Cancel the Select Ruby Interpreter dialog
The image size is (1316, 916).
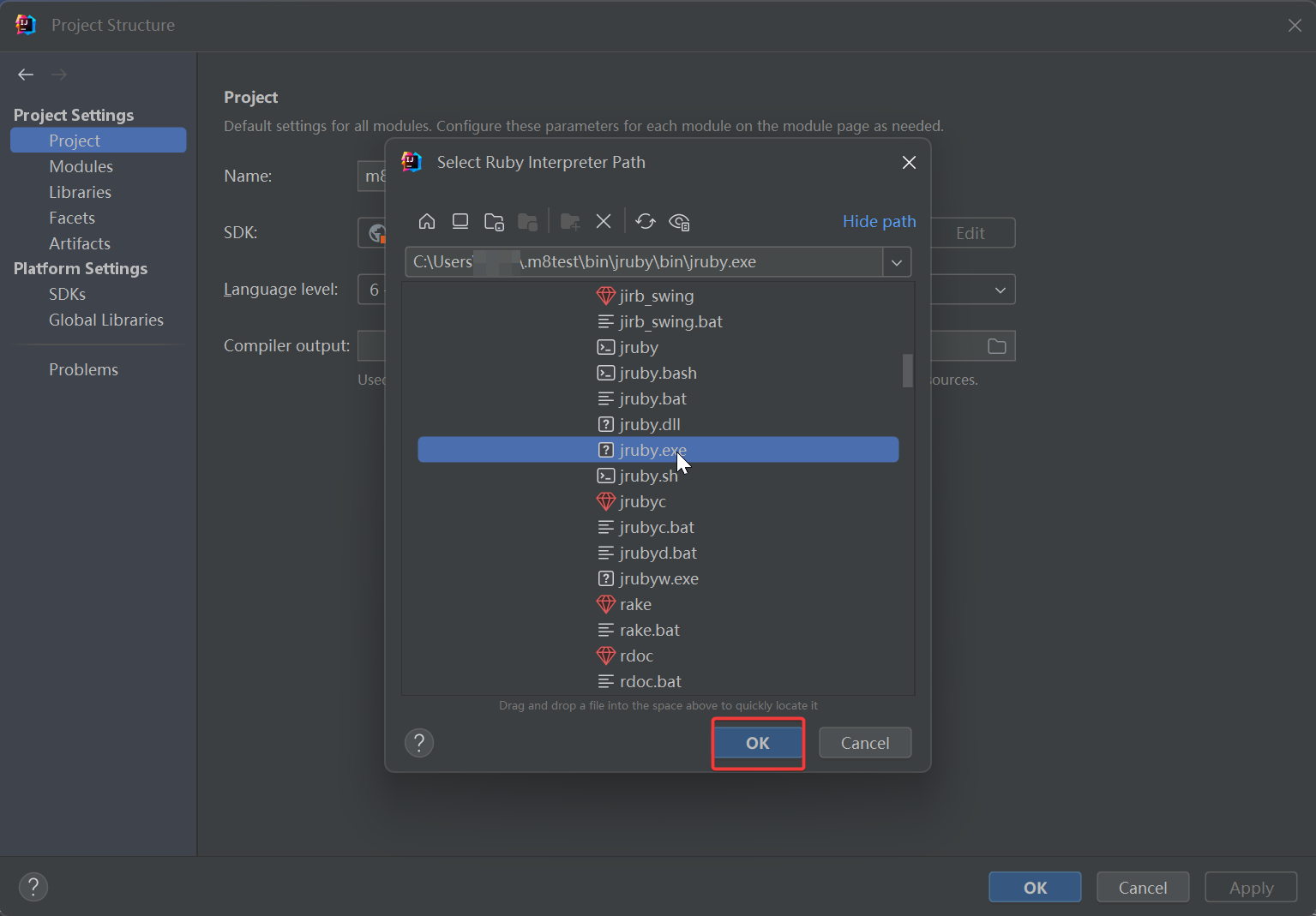tap(864, 743)
